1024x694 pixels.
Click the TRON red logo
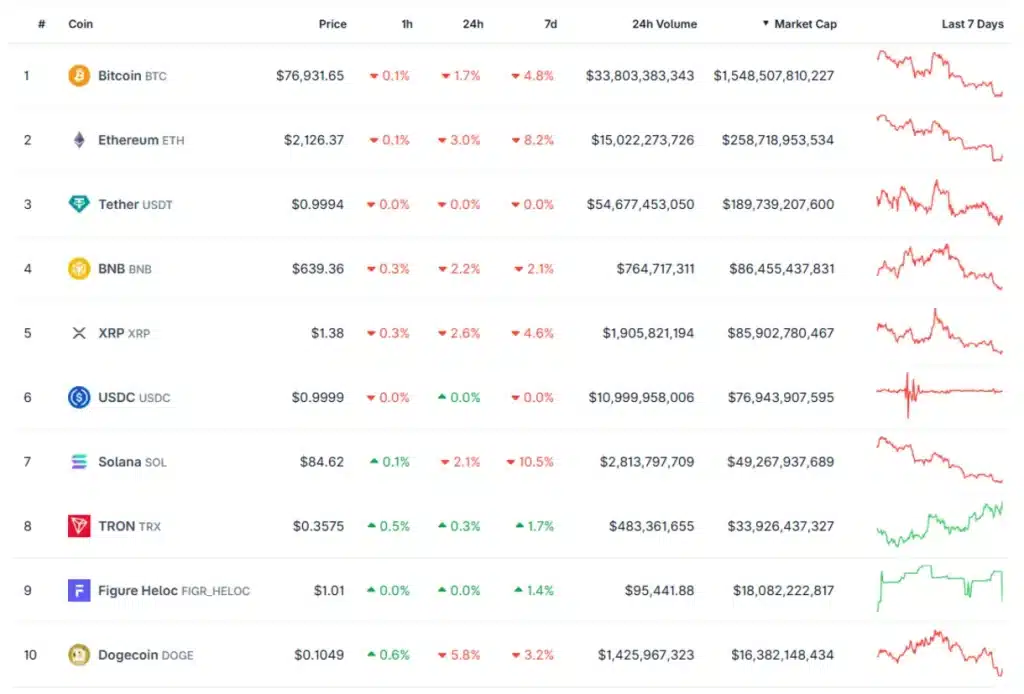click(x=79, y=526)
